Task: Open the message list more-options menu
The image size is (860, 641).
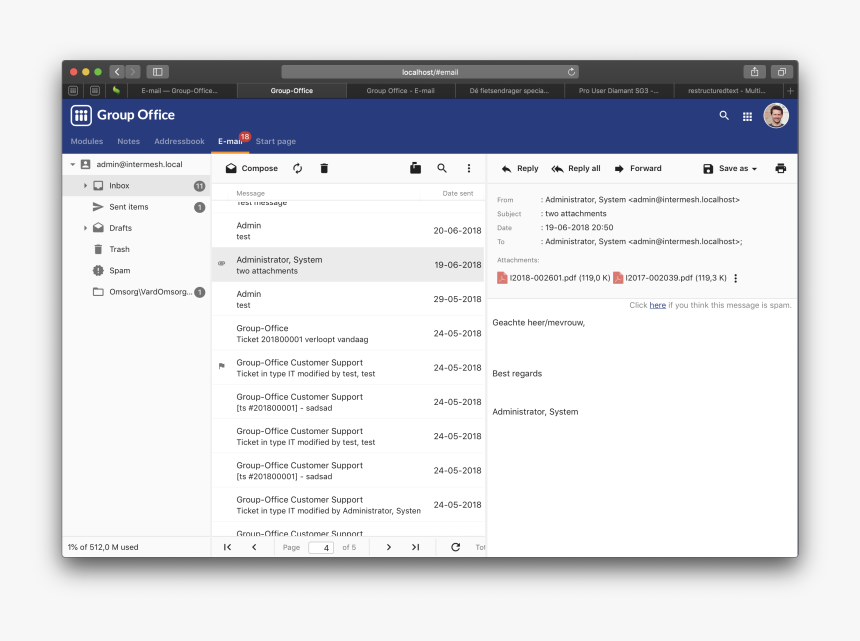Action: point(469,169)
